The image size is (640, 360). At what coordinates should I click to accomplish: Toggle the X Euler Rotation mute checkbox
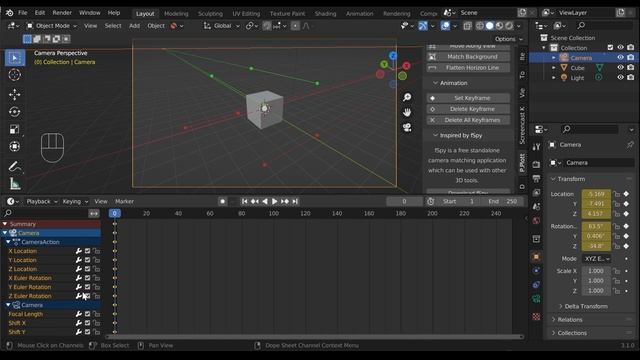click(x=87, y=278)
